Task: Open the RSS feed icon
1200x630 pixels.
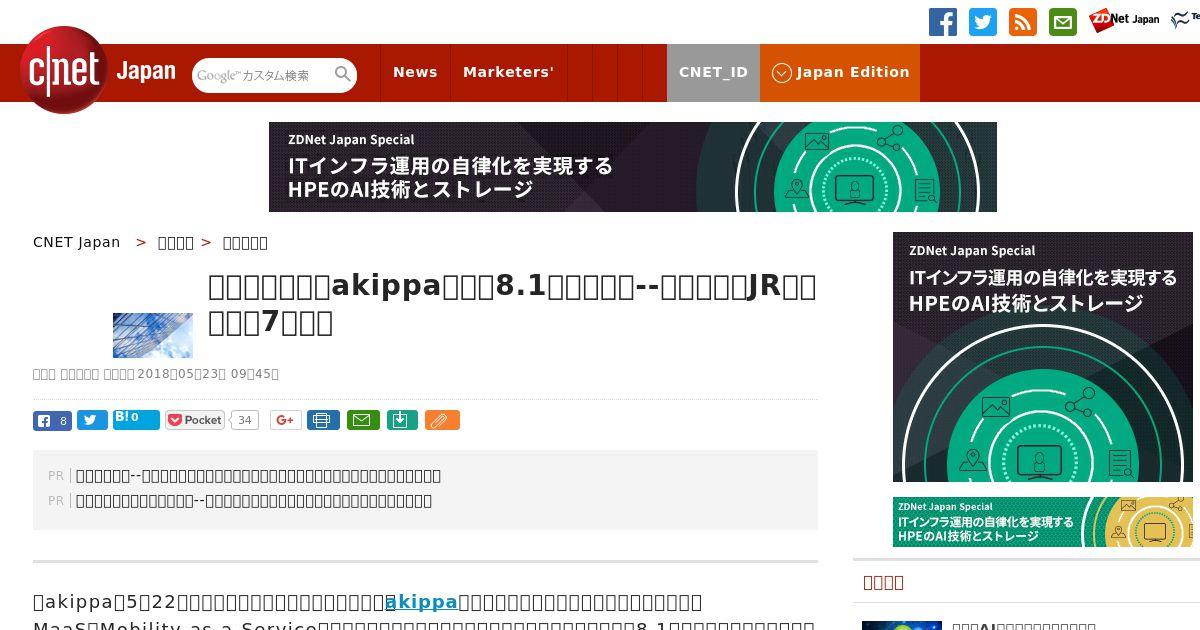Action: (x=1023, y=22)
